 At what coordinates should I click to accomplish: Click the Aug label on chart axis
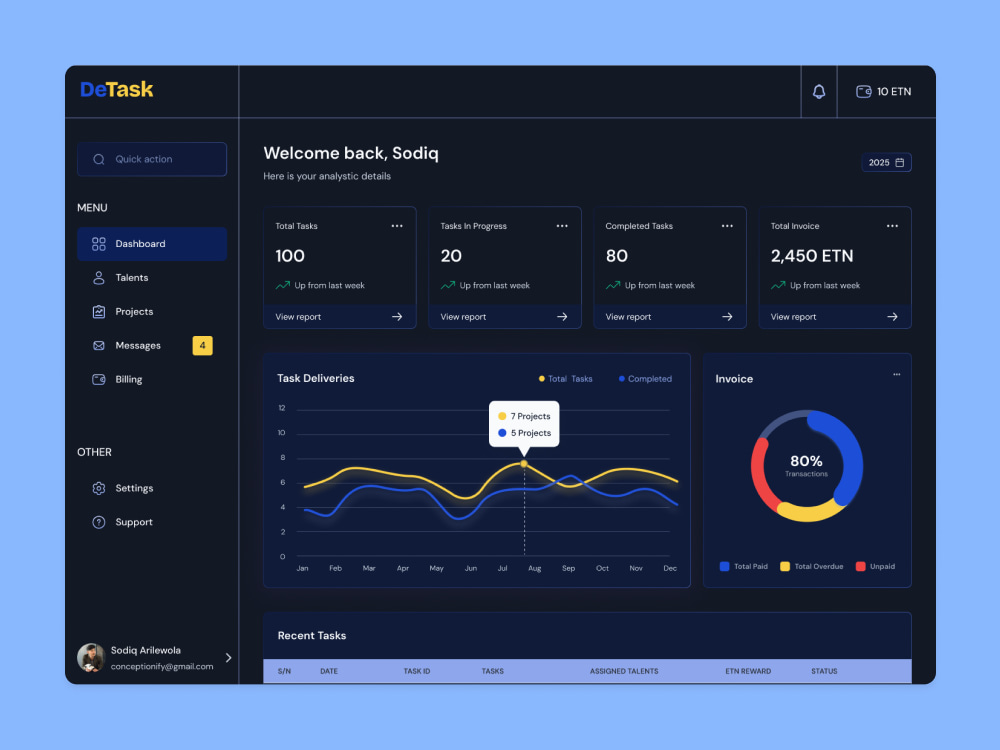[x=534, y=568]
